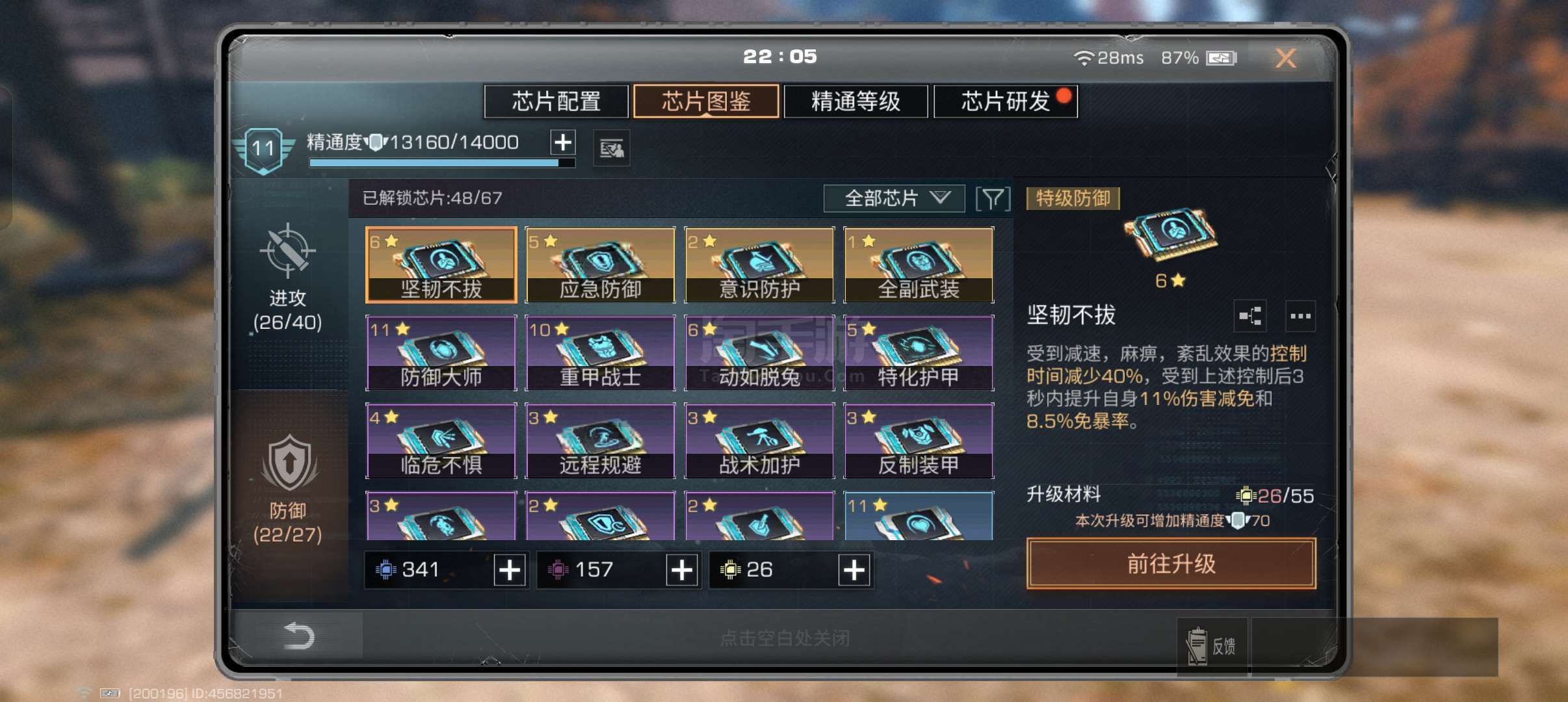Select the 防御大师 chip thumbnail

(441, 352)
